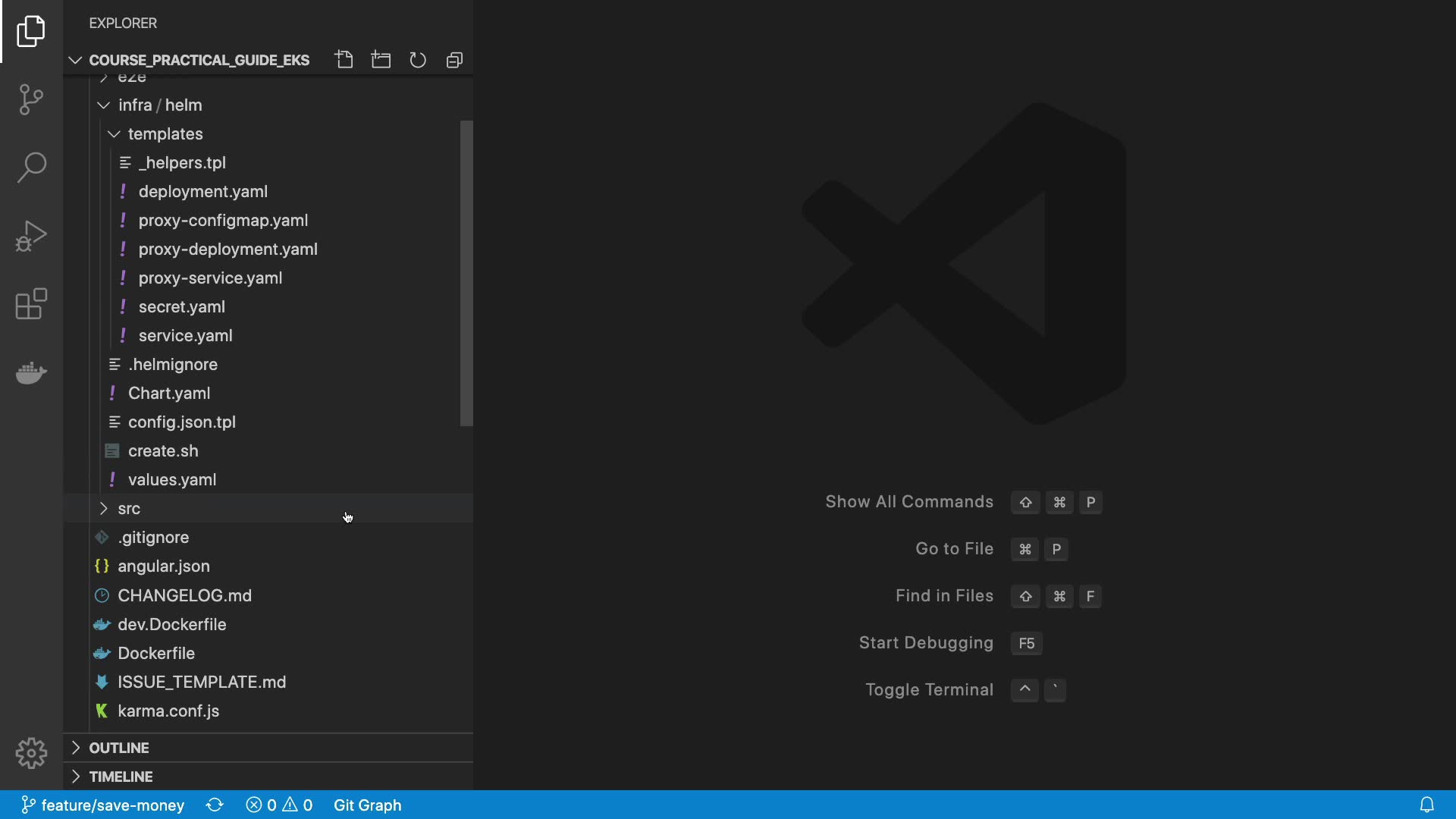
Task: Open the values.yaml file
Action: [172, 480]
